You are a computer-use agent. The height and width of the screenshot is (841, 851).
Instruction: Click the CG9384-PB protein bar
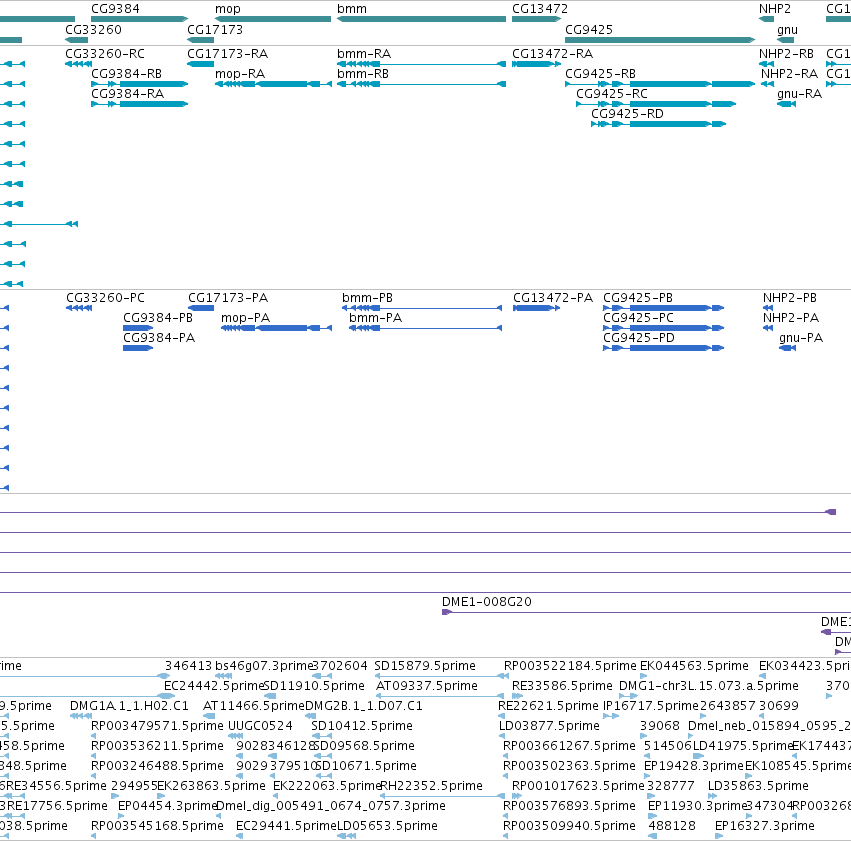(x=138, y=328)
